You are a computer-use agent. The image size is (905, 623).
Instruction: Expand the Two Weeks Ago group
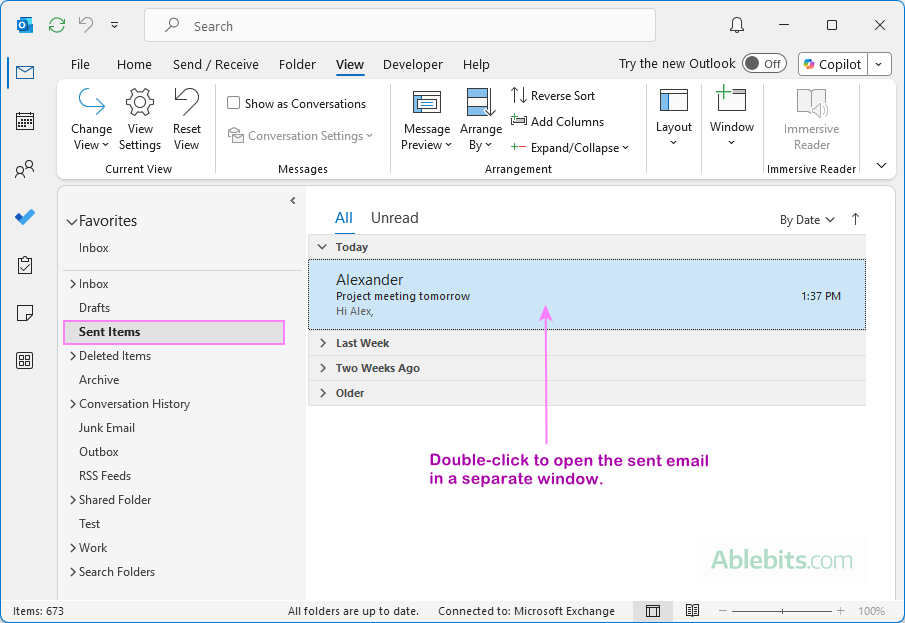[x=323, y=368]
